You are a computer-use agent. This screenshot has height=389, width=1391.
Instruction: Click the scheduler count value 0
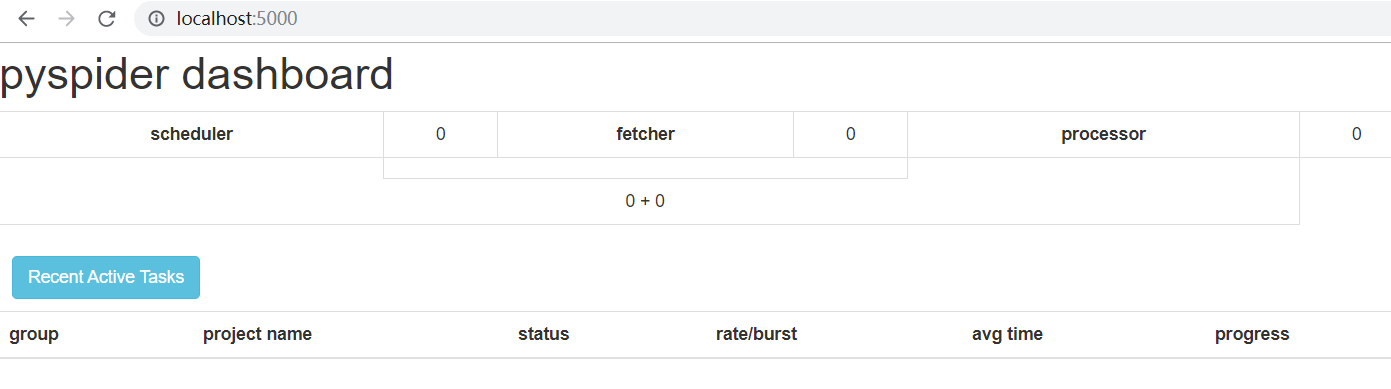click(440, 134)
